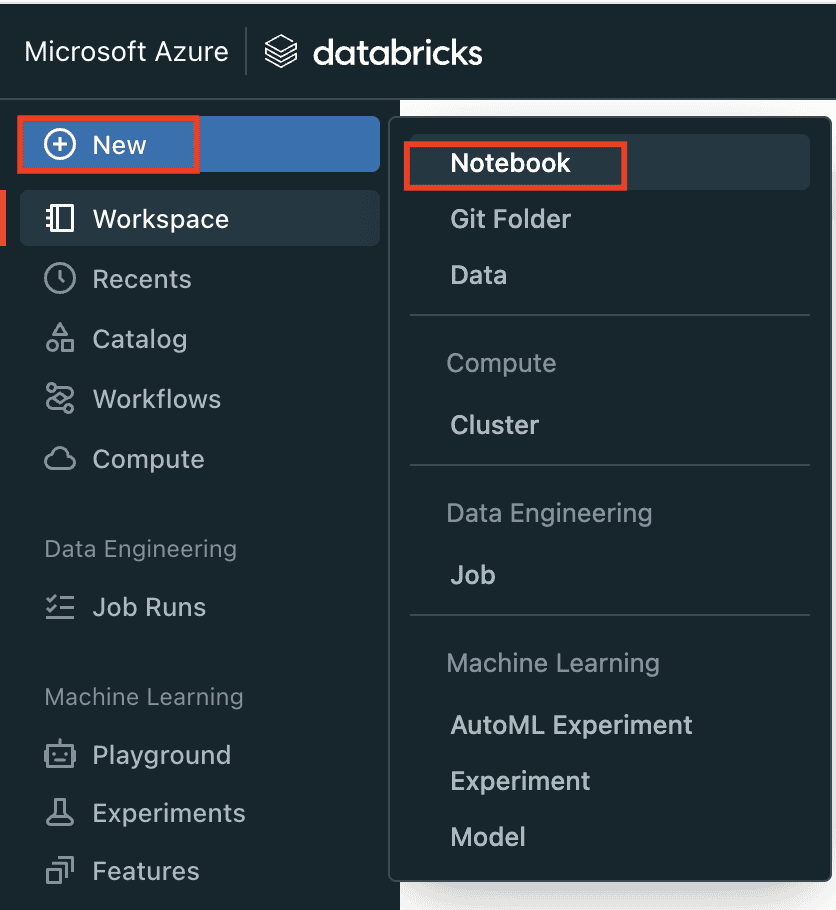Screen dimensions: 836x910
Task: Click the Catalog shapes icon
Action: (x=60, y=339)
